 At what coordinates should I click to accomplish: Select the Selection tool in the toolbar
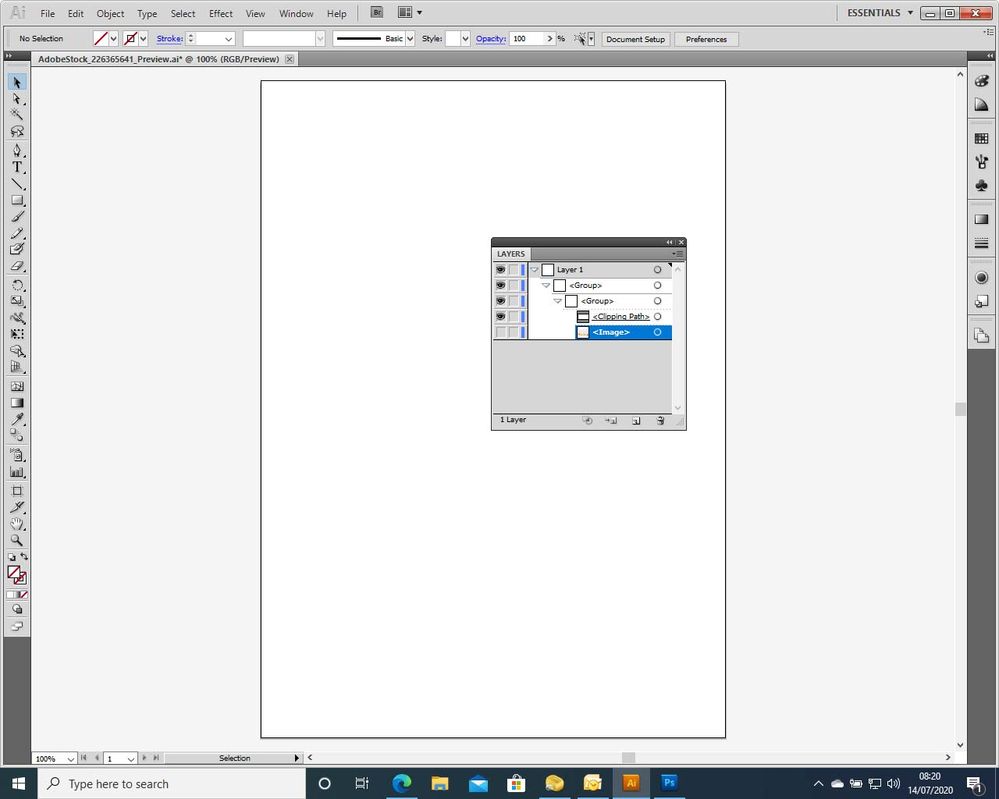(16, 83)
